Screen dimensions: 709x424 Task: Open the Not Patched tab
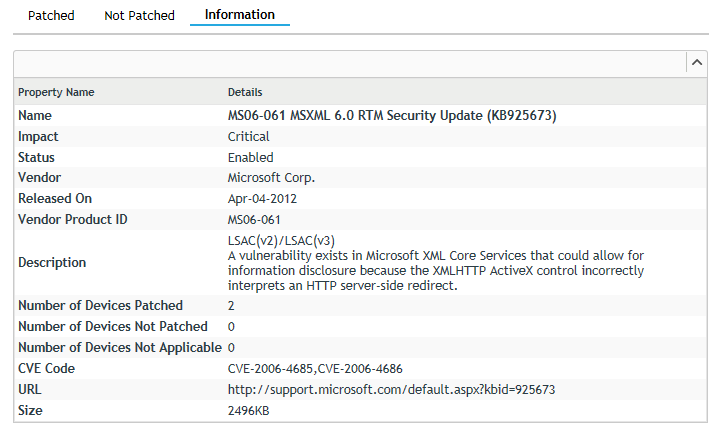pos(139,16)
